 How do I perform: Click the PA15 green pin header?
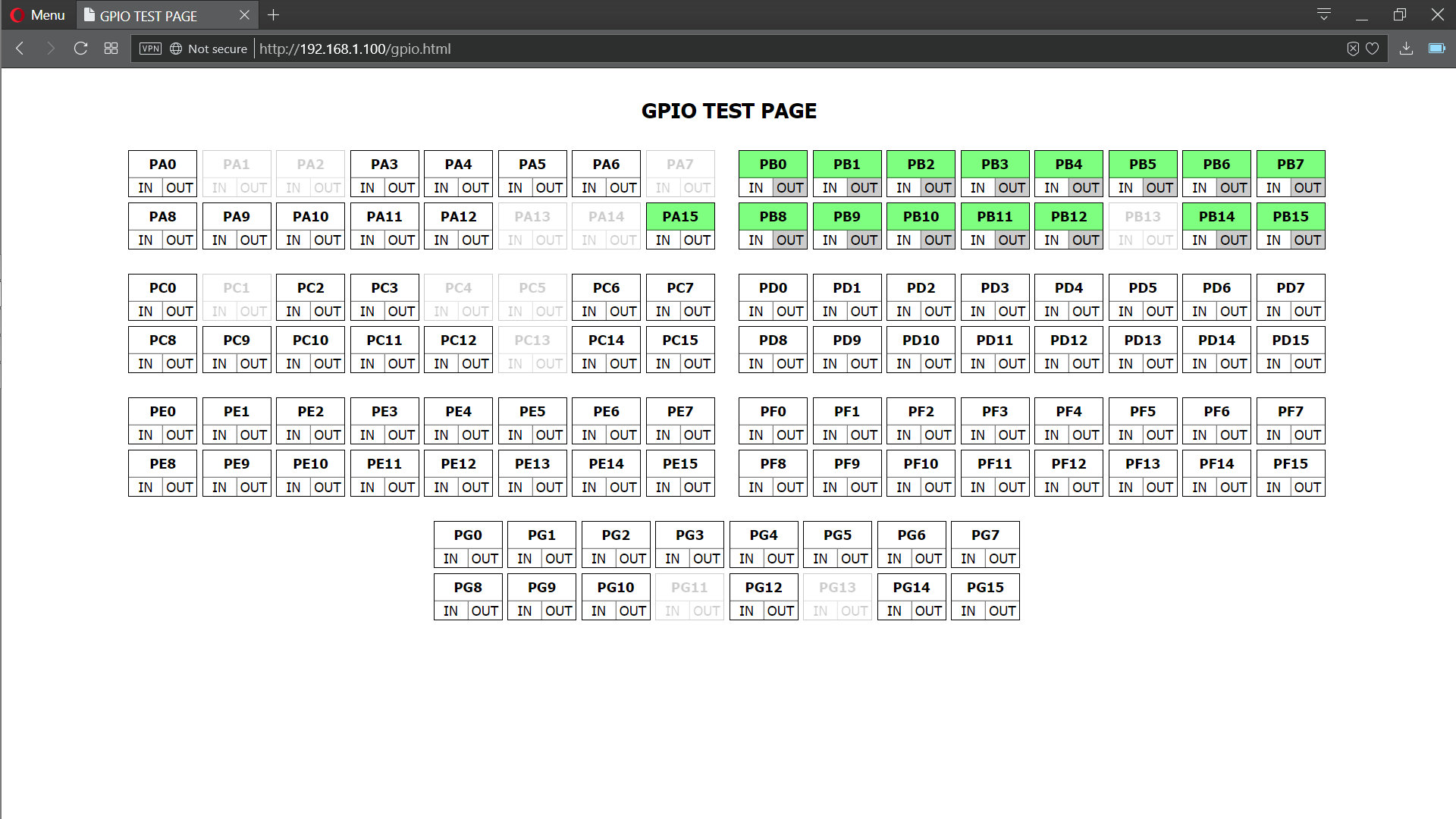680,217
